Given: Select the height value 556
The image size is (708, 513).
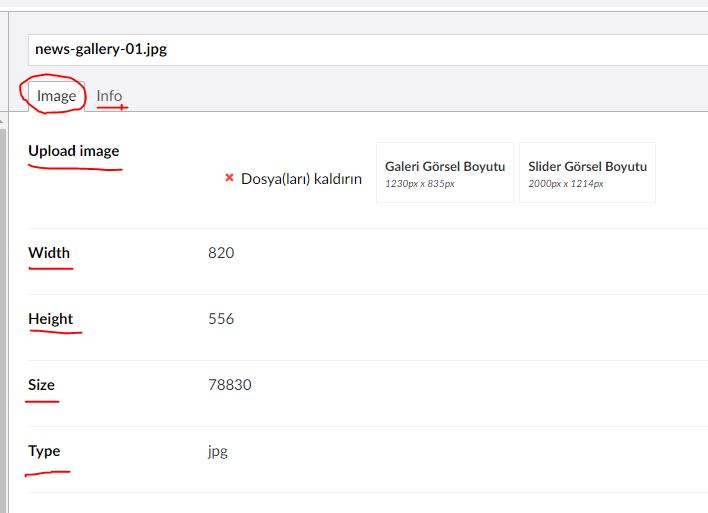Looking at the screenshot, I should coord(221,319).
